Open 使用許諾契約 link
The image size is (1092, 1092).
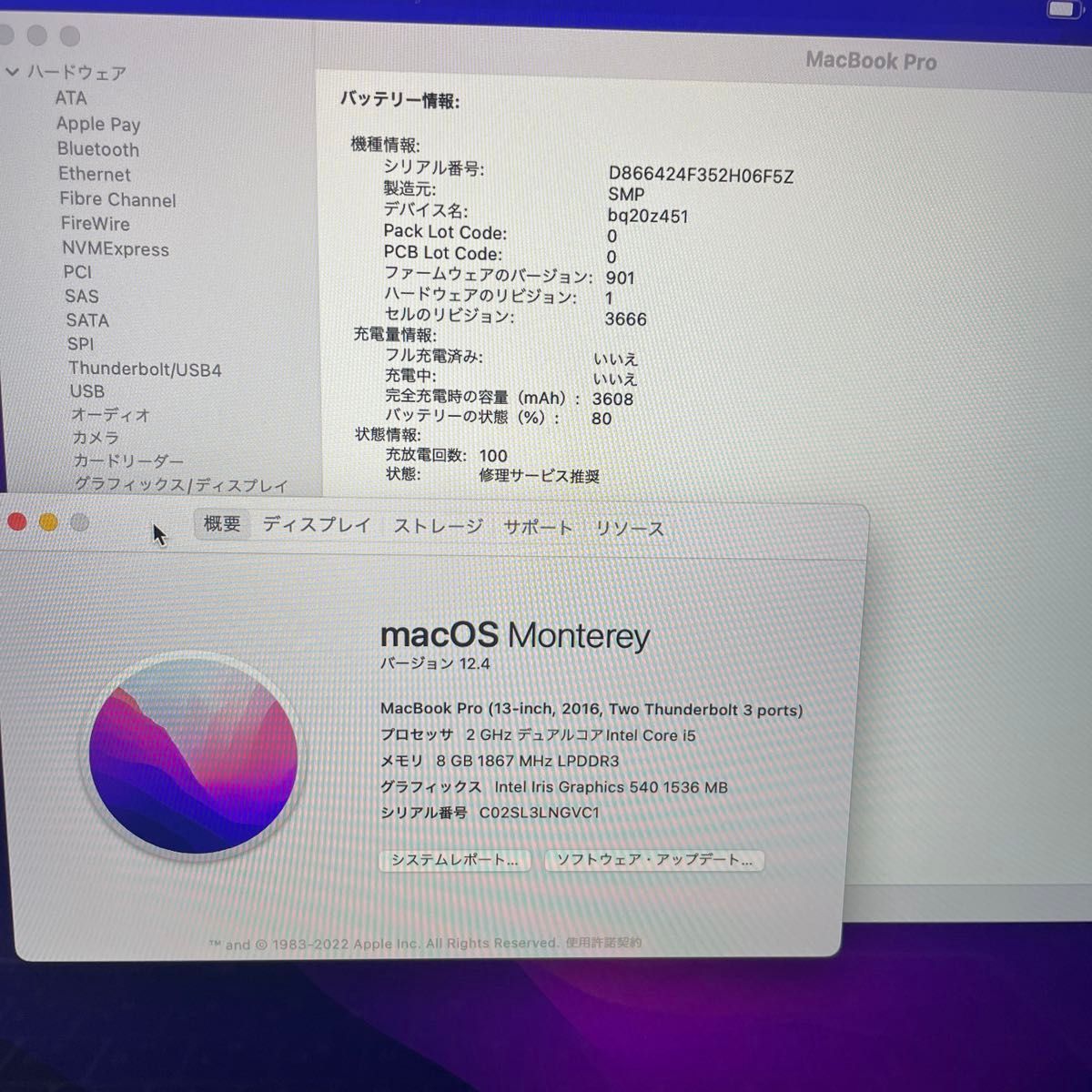tap(603, 943)
